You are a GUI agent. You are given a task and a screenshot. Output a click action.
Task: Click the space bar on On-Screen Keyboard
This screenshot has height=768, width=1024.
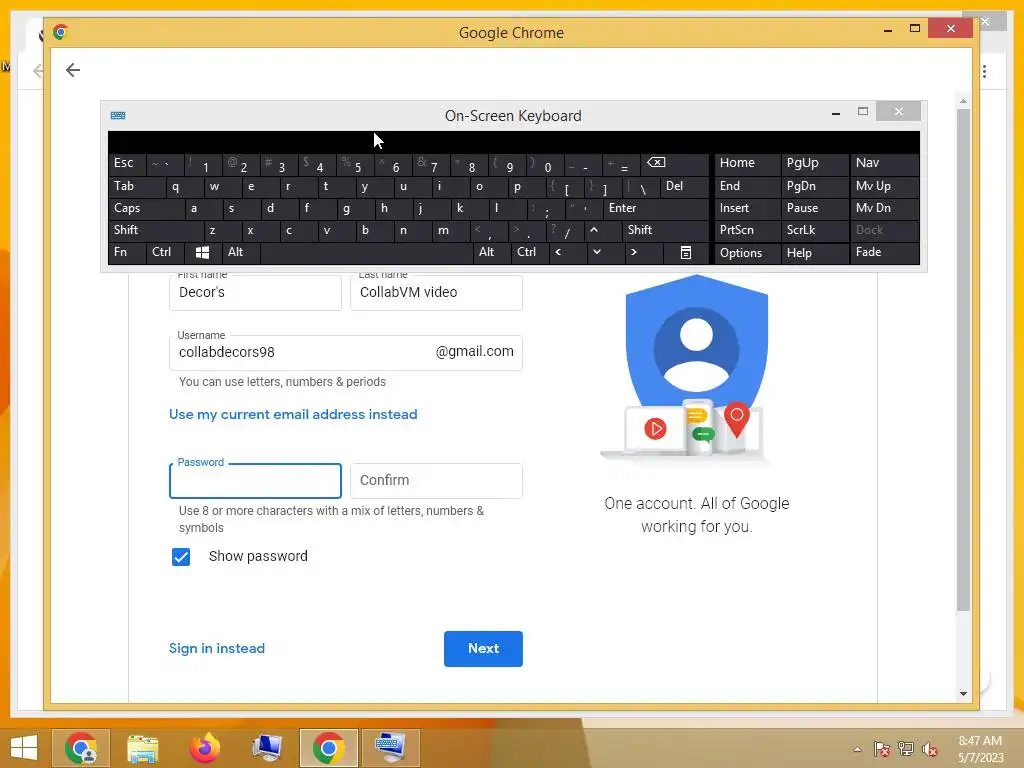click(366, 252)
